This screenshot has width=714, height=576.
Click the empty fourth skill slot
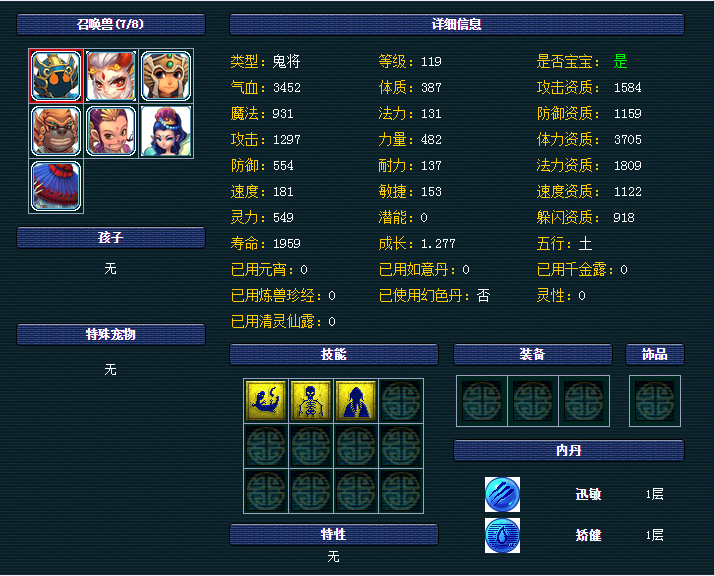401,401
